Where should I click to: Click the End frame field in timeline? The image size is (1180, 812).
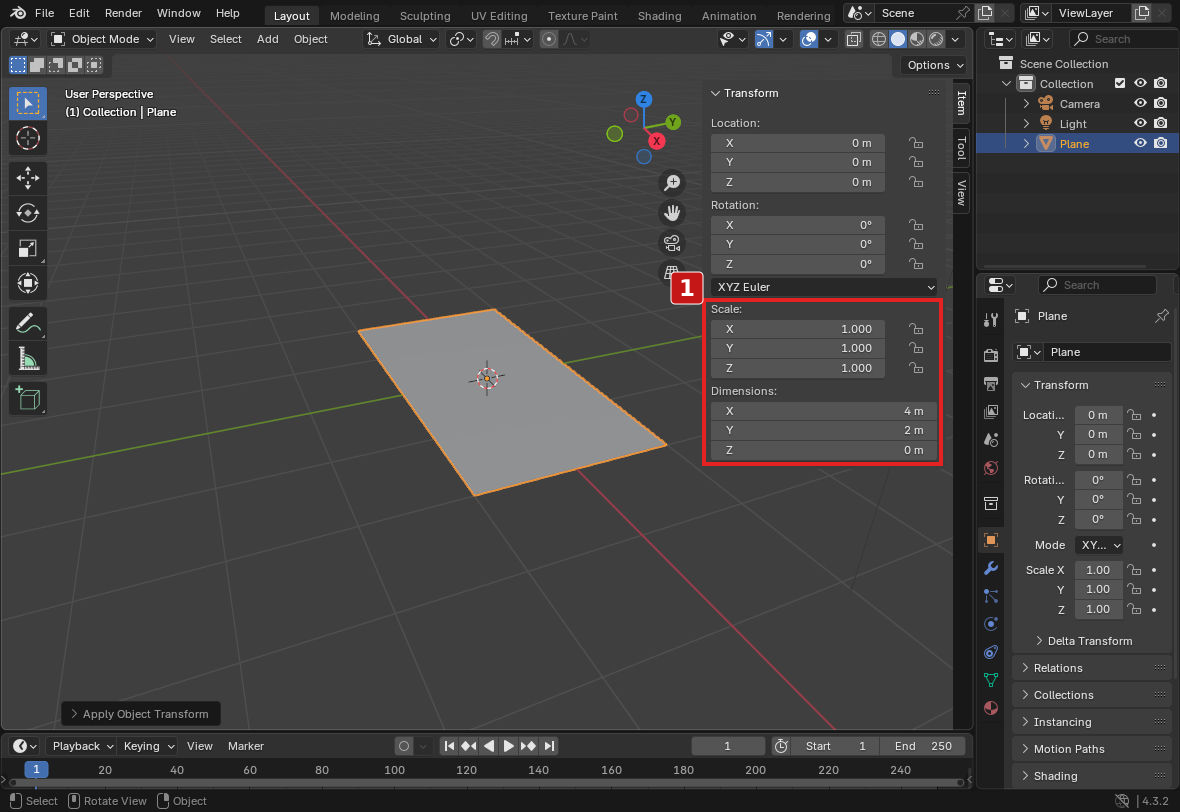922,746
